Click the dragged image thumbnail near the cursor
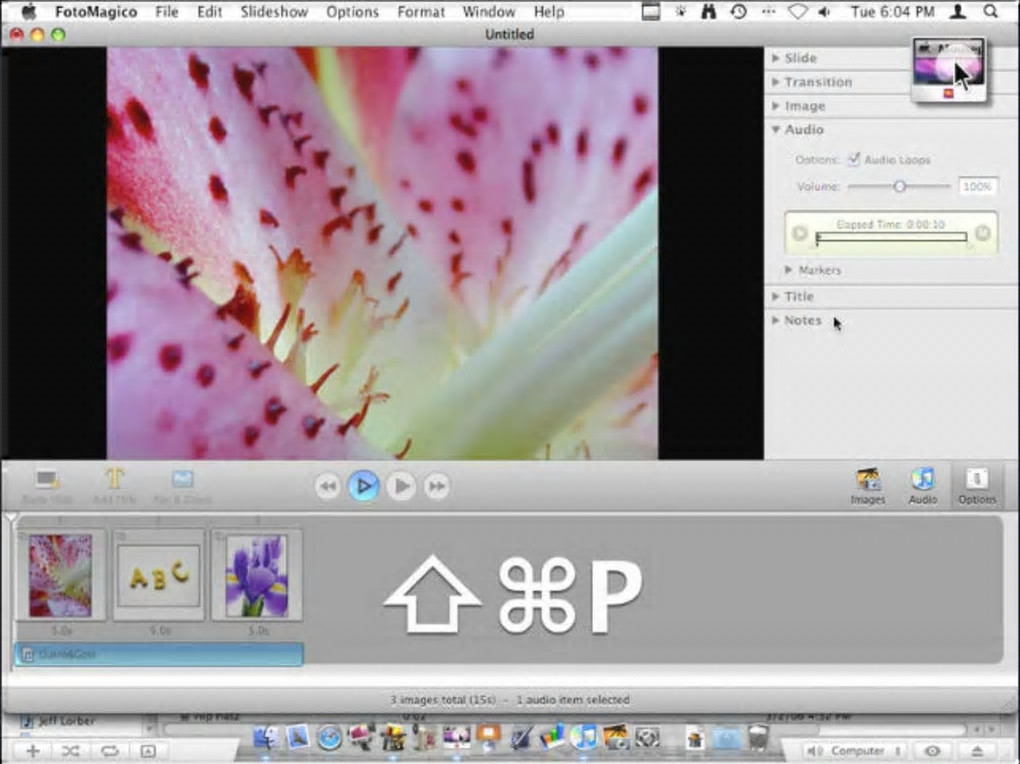This screenshot has height=764, width=1020. click(x=948, y=69)
